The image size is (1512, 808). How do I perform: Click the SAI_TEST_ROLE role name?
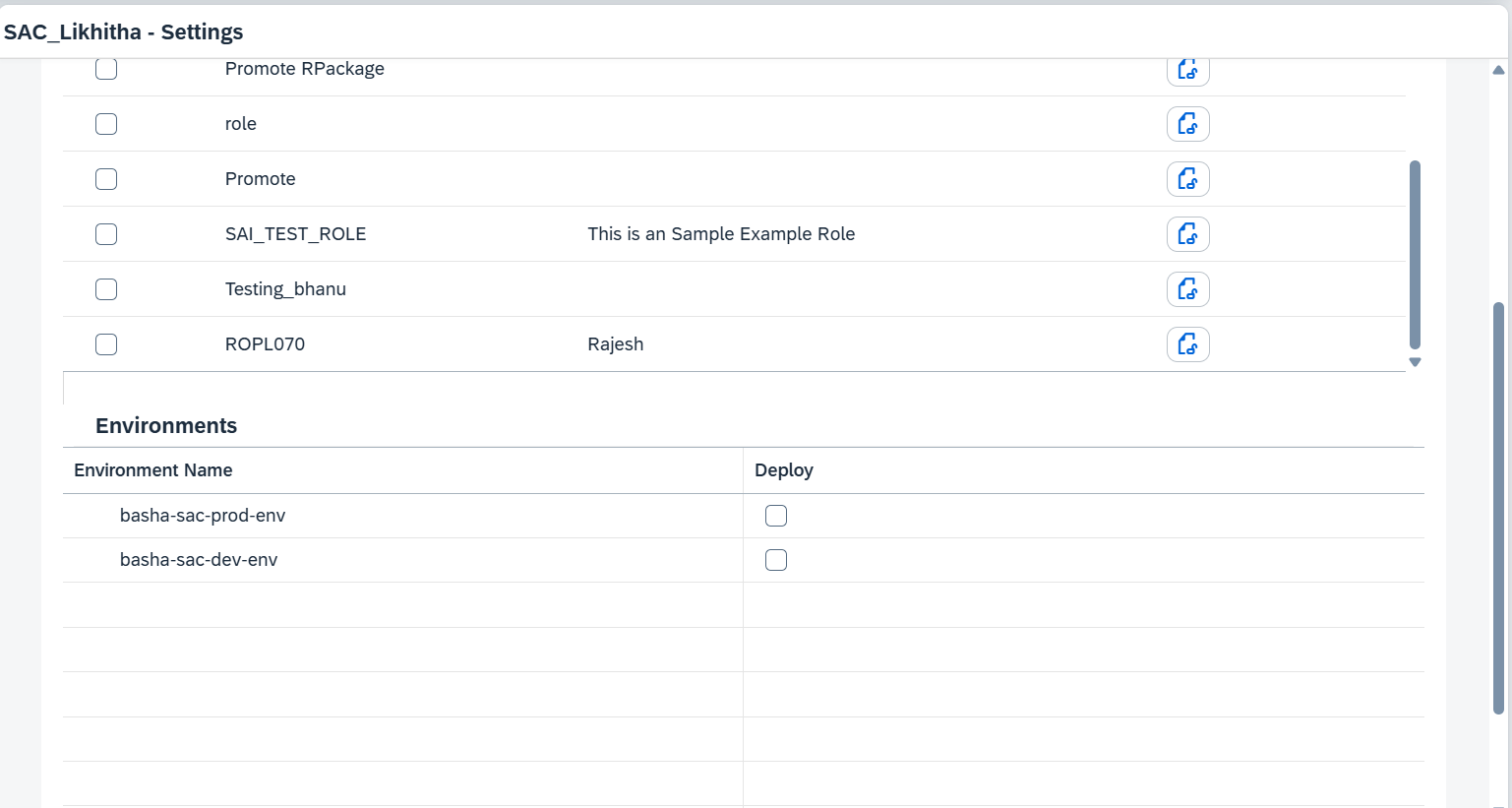(295, 234)
